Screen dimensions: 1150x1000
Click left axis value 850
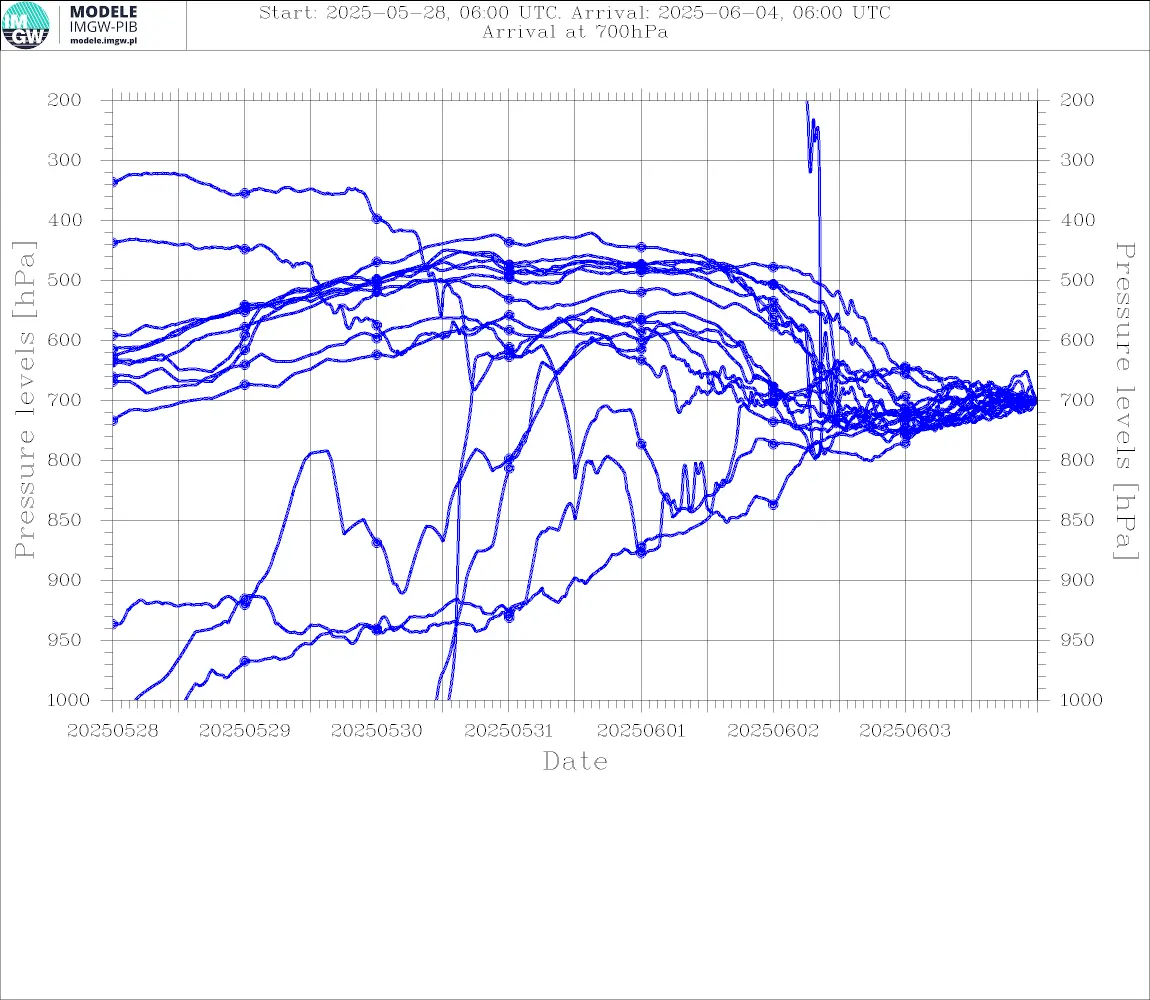pos(65,520)
